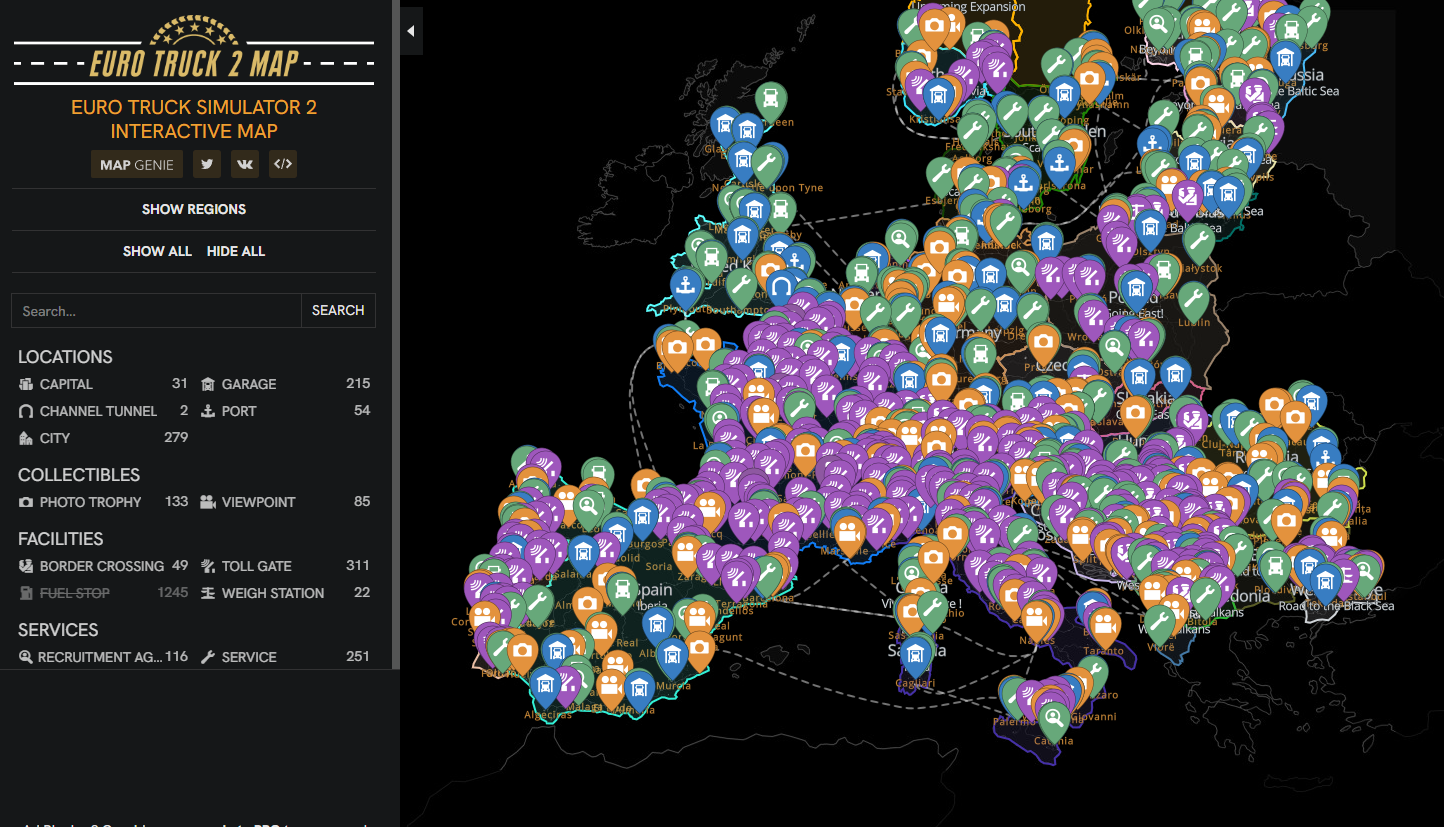Screen dimensions: 1444x827
Task: Open the Twitter share icon
Action: point(207,165)
